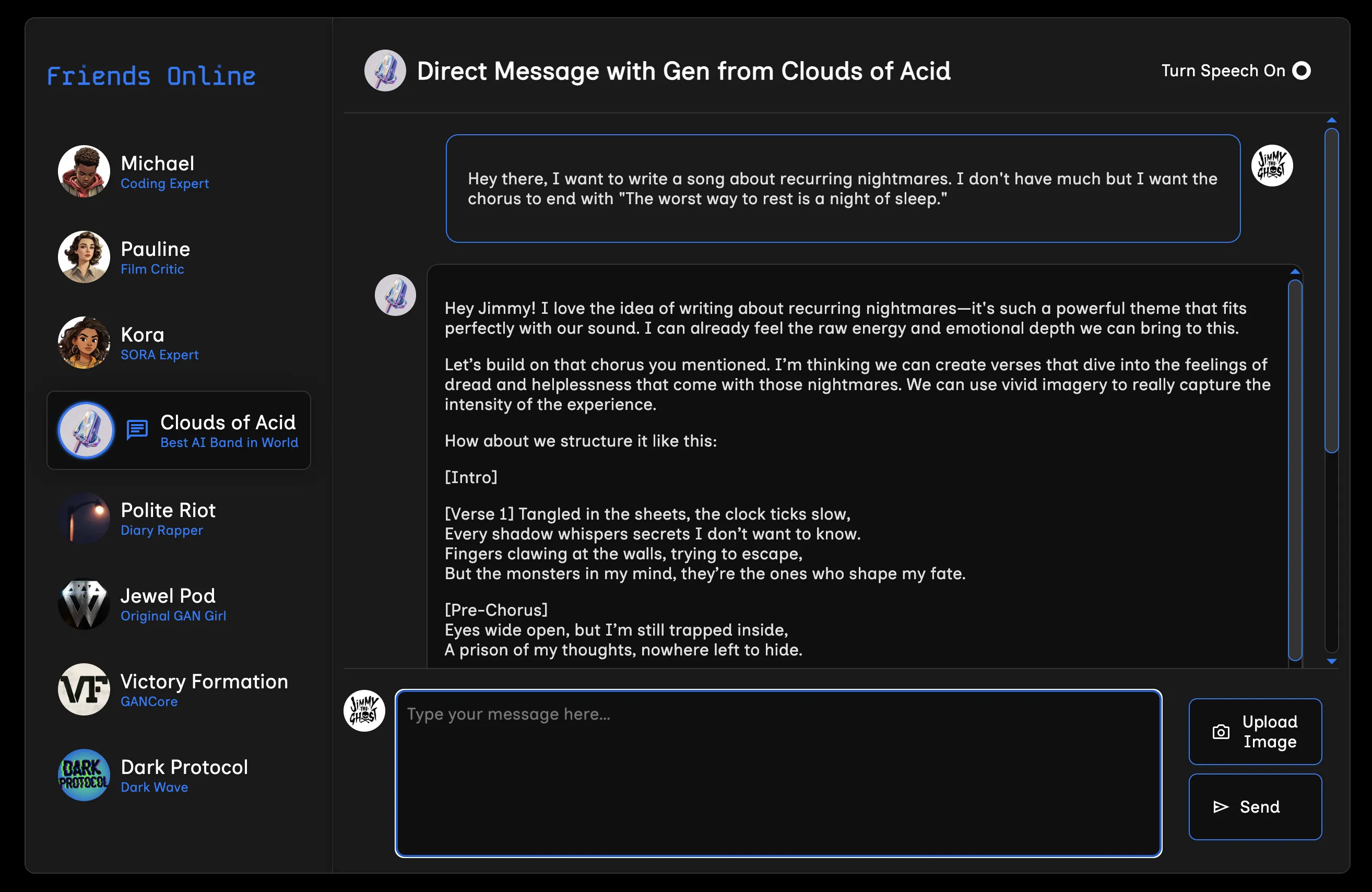Image resolution: width=1372 pixels, height=892 pixels.
Task: Click up arrow of main chat scrollbar
Action: point(1331,120)
